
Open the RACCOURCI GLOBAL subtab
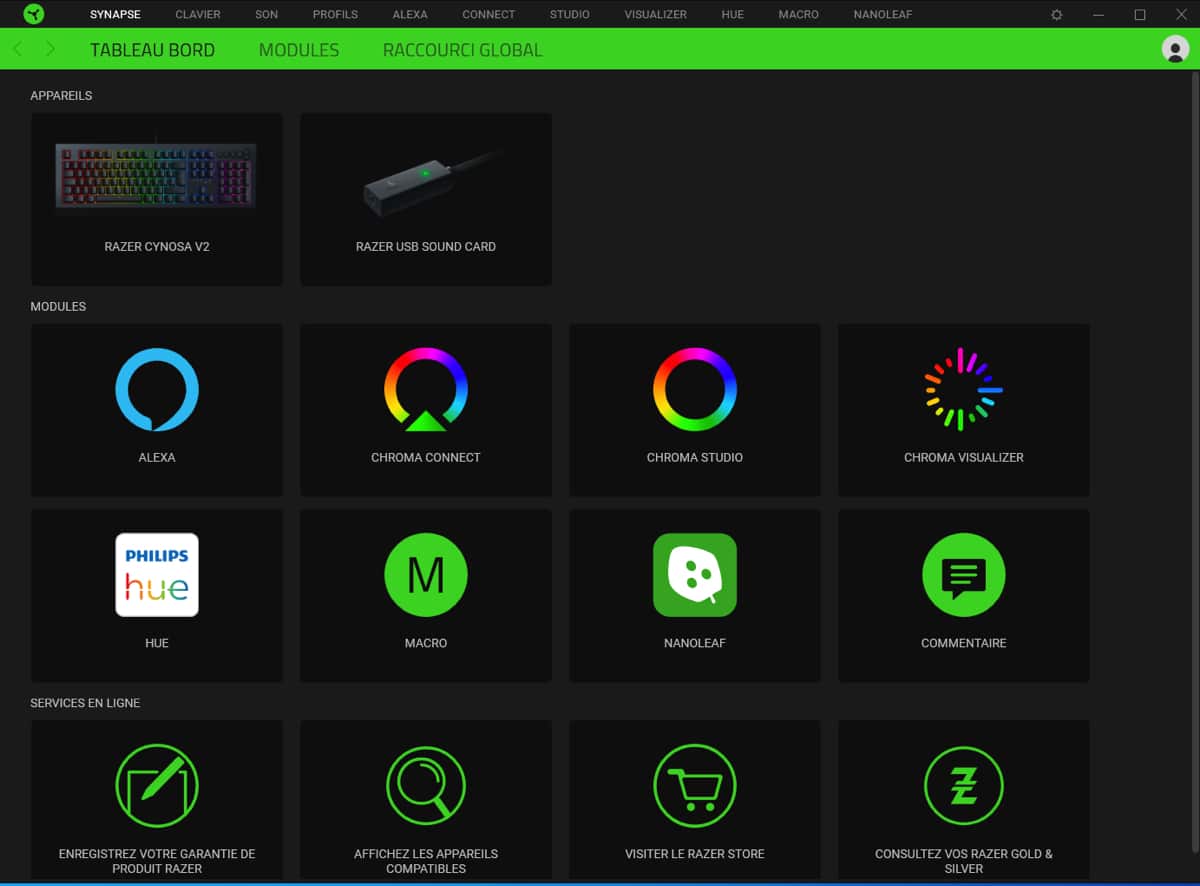point(463,50)
